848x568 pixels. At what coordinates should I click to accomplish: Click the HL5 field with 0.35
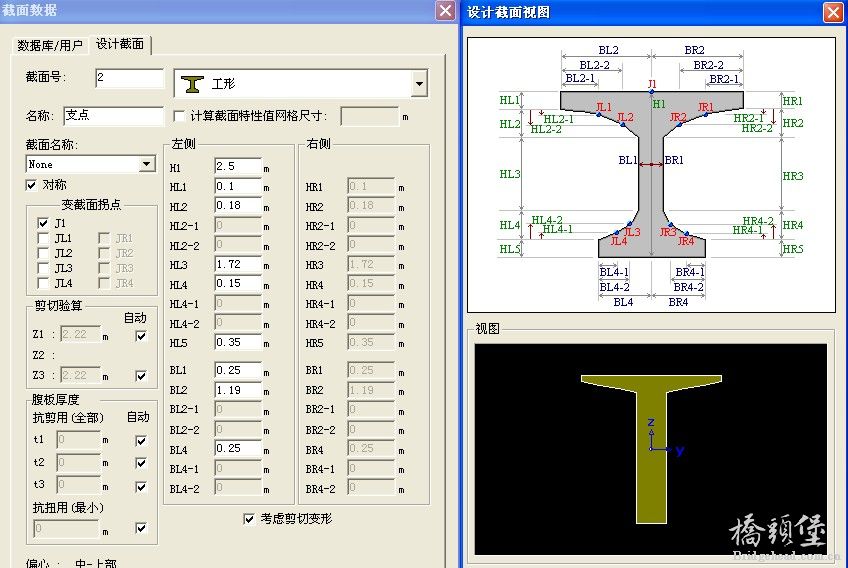click(x=238, y=342)
